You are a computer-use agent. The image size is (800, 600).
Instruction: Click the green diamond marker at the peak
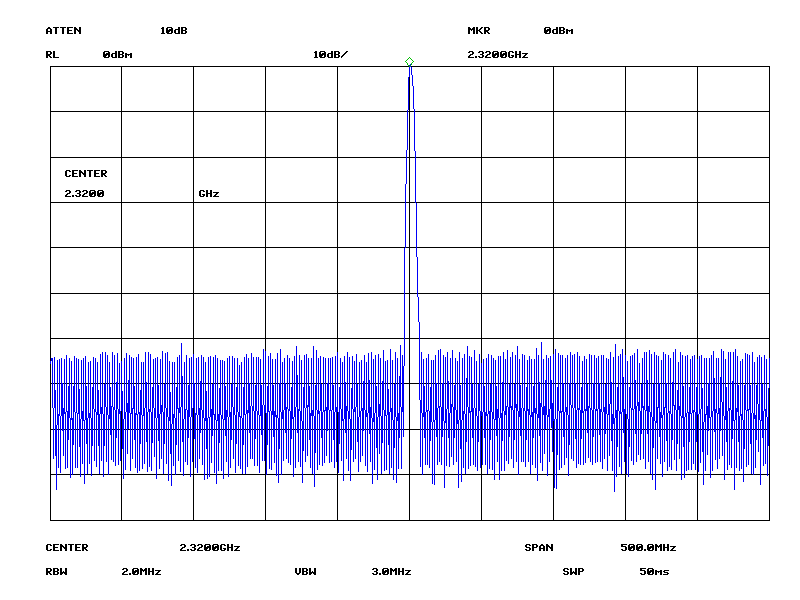point(409,62)
